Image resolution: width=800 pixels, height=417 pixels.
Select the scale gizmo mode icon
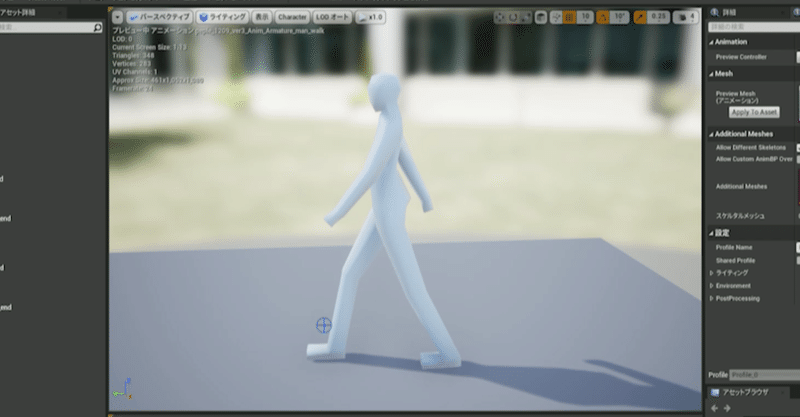[526, 17]
